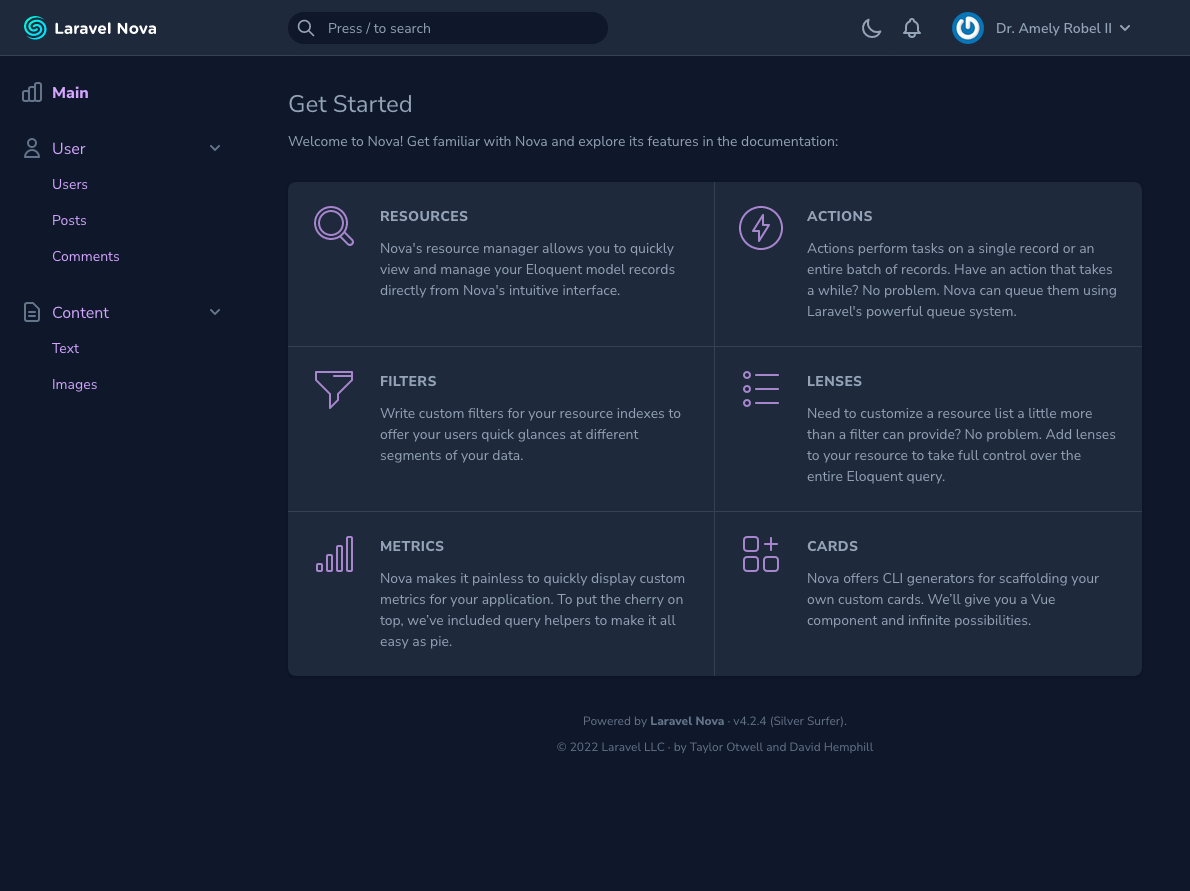Open the CARDS documentation heading
Screen dimensions: 1190x891
point(833,546)
